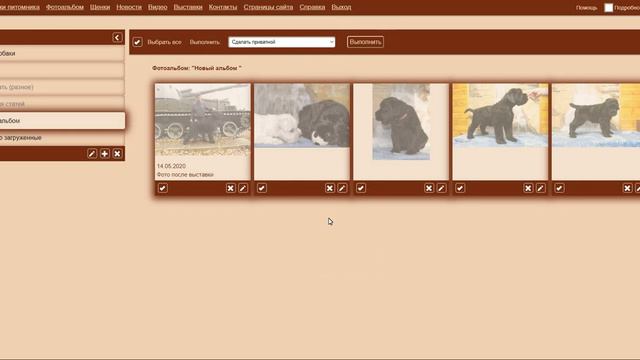Delete album with sidebar X icon
Image resolution: width=640 pixels, height=360 pixels.
coord(117,153)
